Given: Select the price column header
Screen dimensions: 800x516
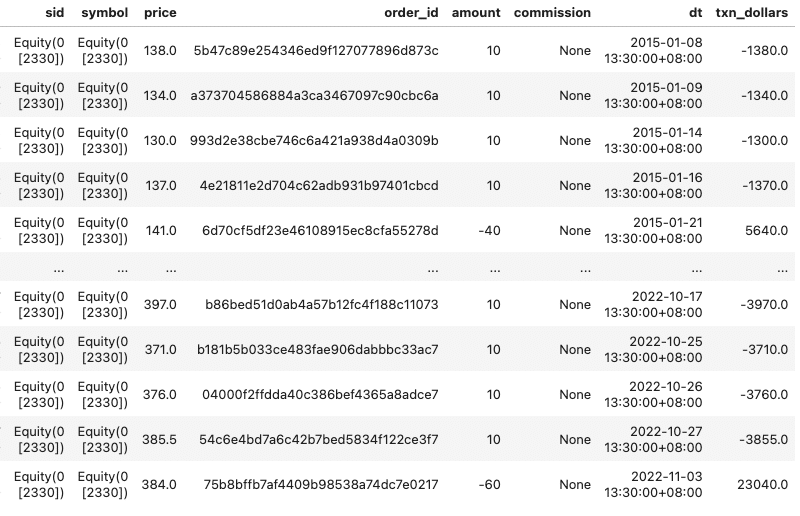Looking at the screenshot, I should point(160,13).
